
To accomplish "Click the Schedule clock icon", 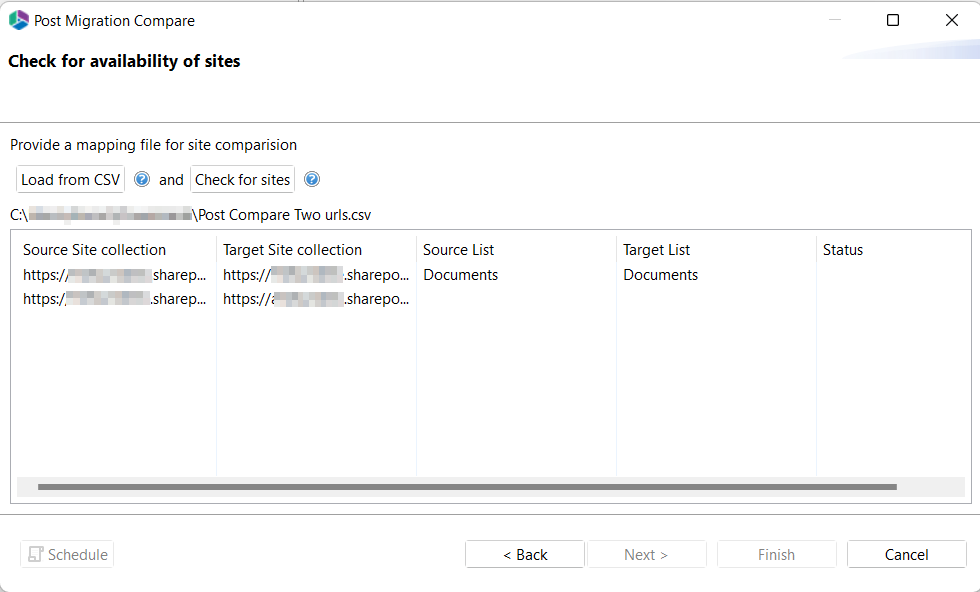I will pyautogui.click(x=37, y=554).
